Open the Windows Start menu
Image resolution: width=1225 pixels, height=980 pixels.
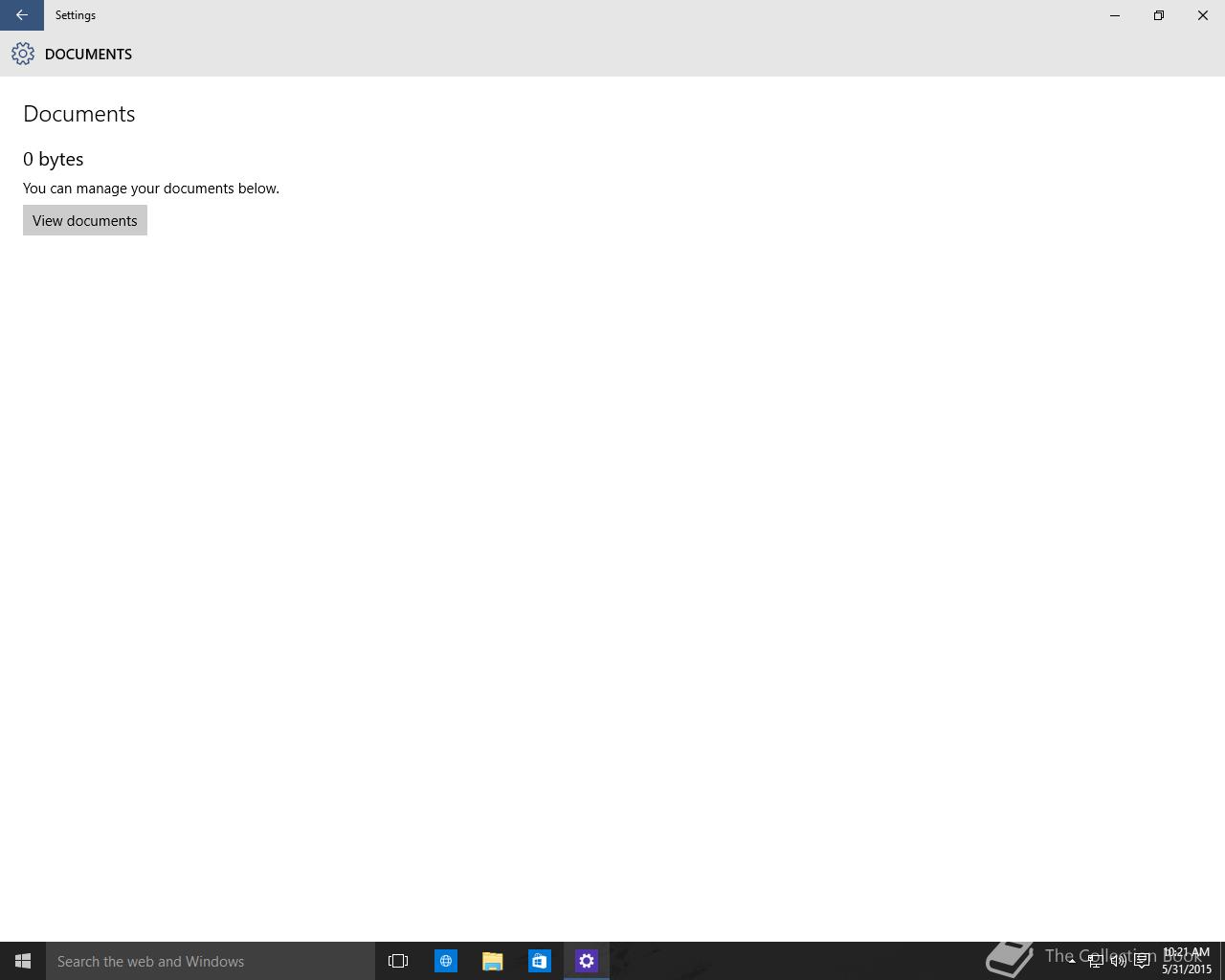click(x=23, y=961)
